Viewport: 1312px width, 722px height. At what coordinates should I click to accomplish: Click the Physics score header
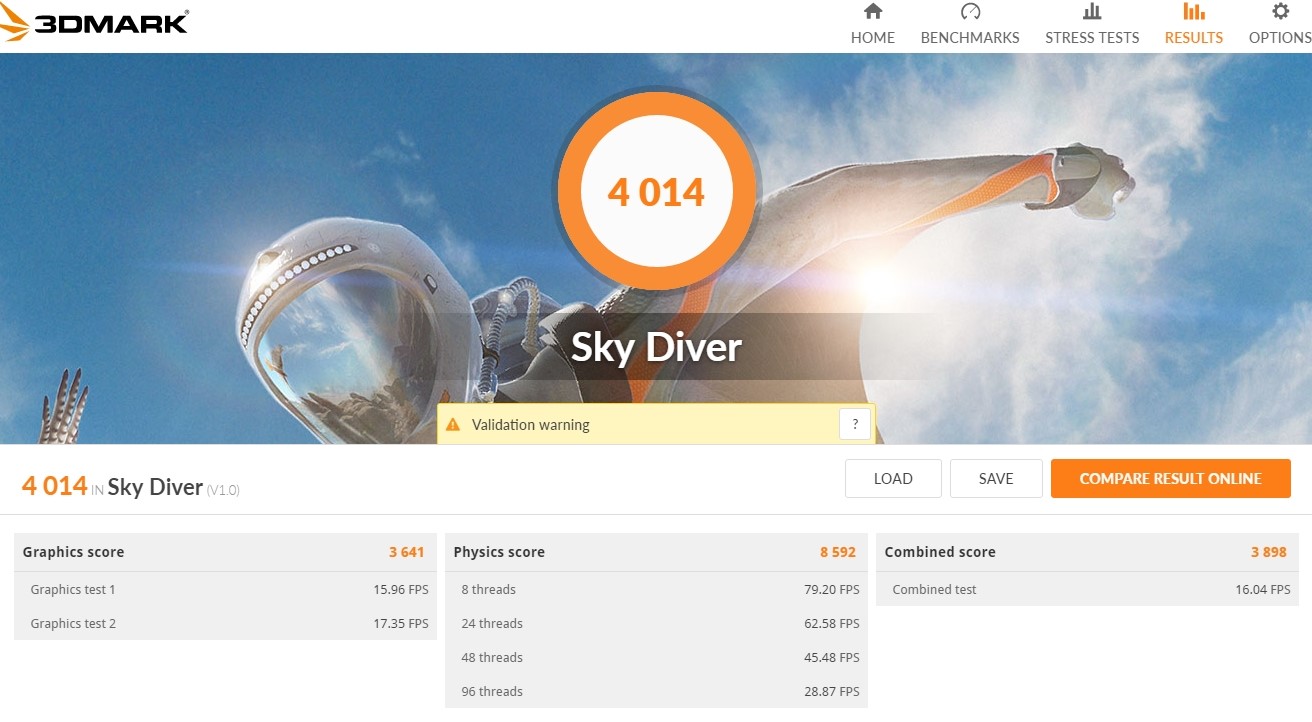[656, 552]
